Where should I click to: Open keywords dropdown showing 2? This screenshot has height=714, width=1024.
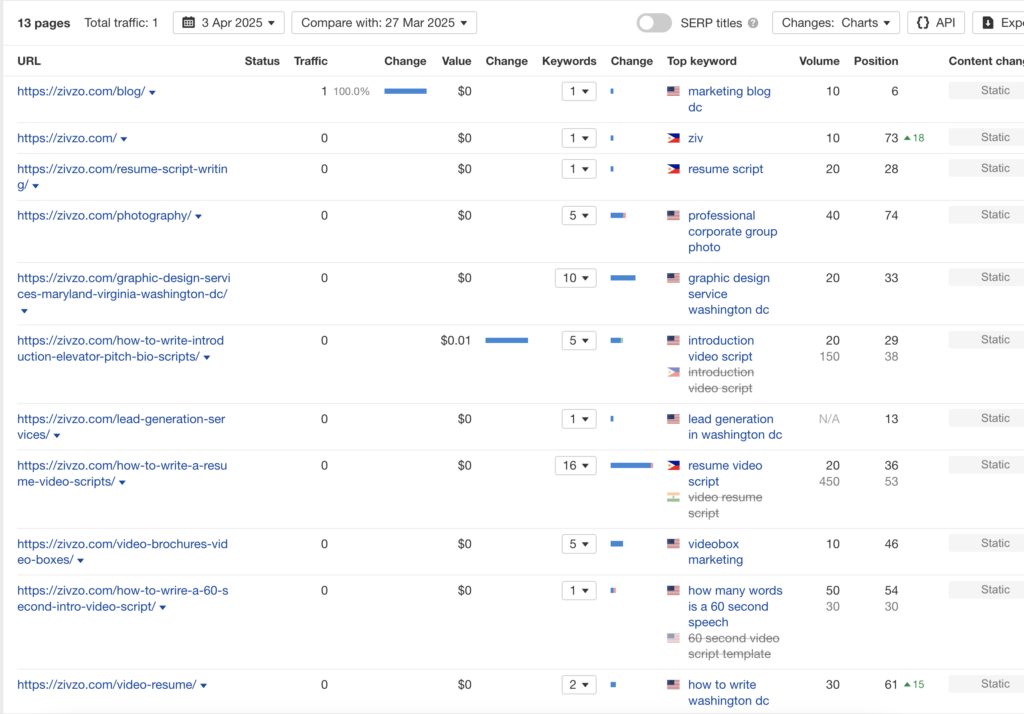579,685
